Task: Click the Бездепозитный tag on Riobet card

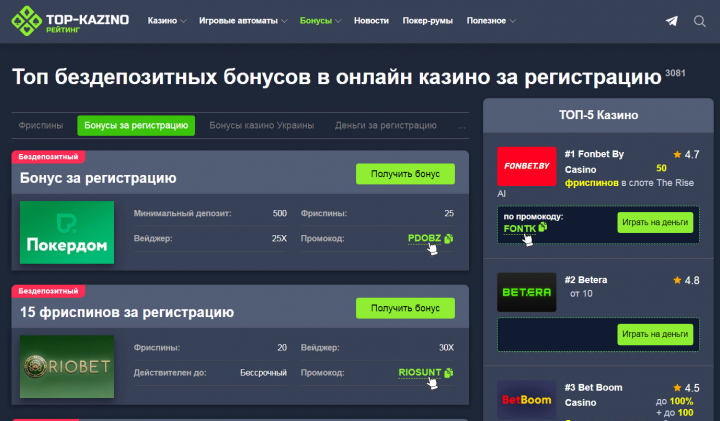Action: (48, 291)
